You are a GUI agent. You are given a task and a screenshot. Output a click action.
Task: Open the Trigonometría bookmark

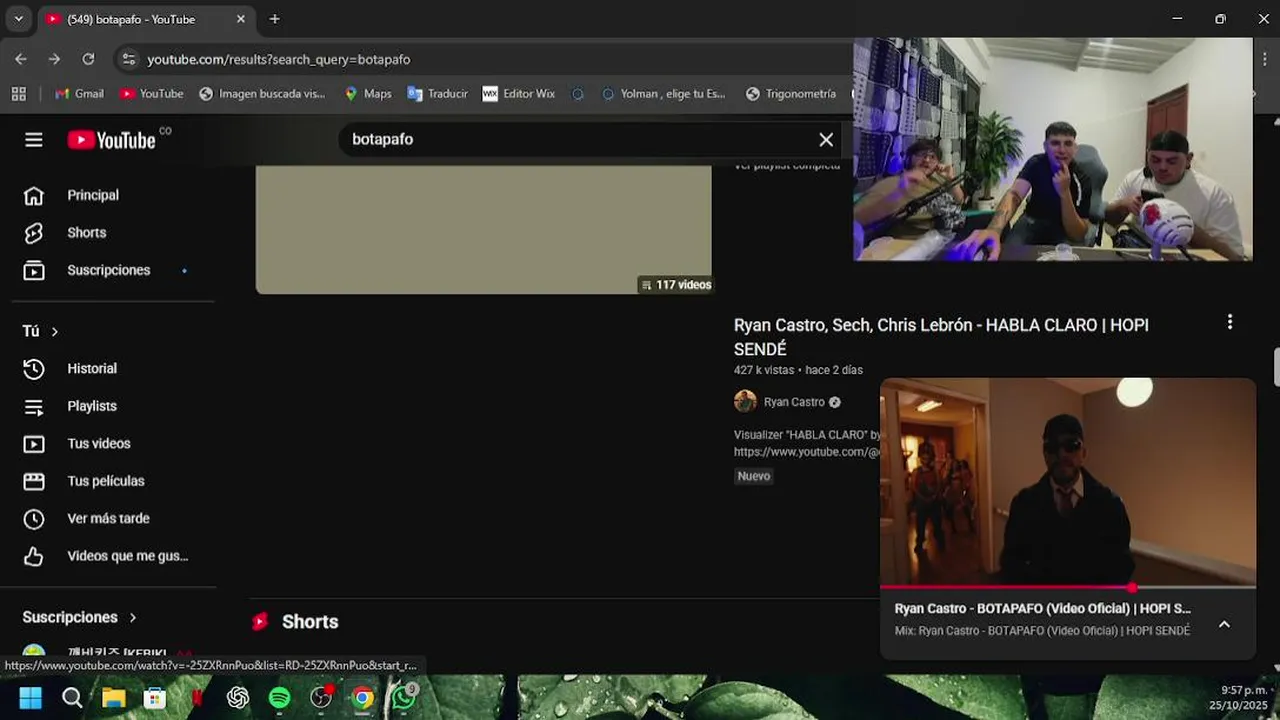[790, 93]
